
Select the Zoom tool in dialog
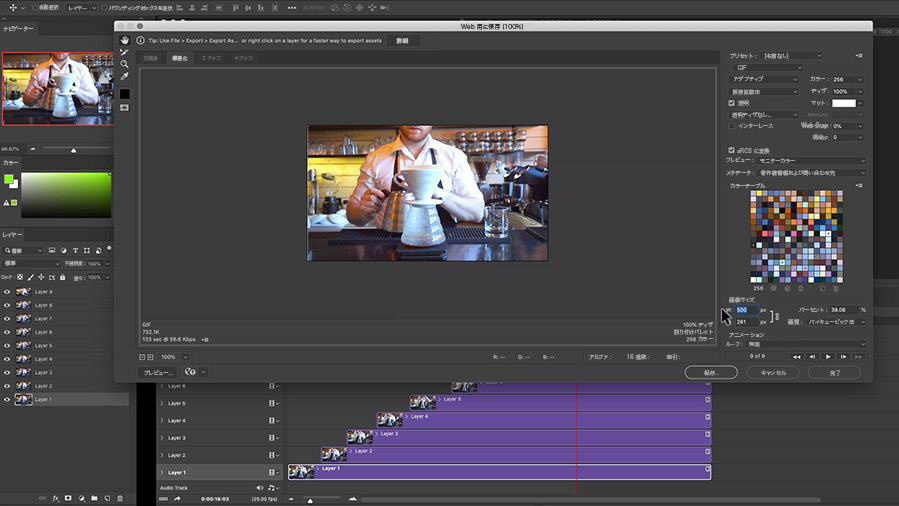click(x=124, y=64)
